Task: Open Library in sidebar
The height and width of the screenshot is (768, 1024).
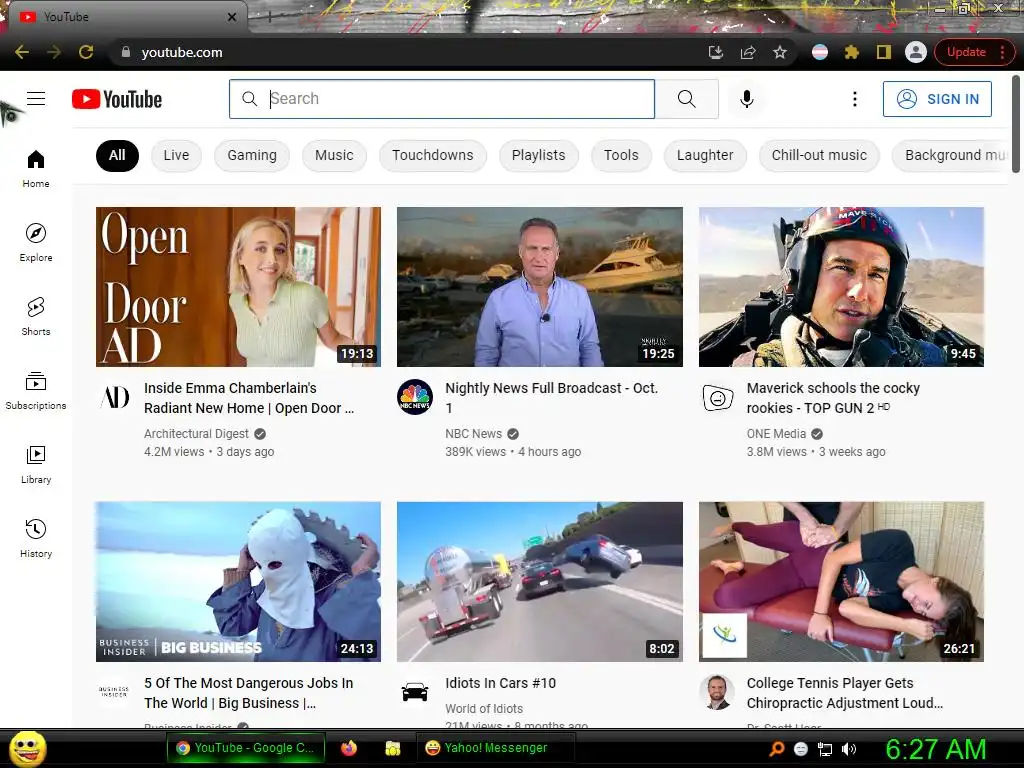Action: click(36, 464)
